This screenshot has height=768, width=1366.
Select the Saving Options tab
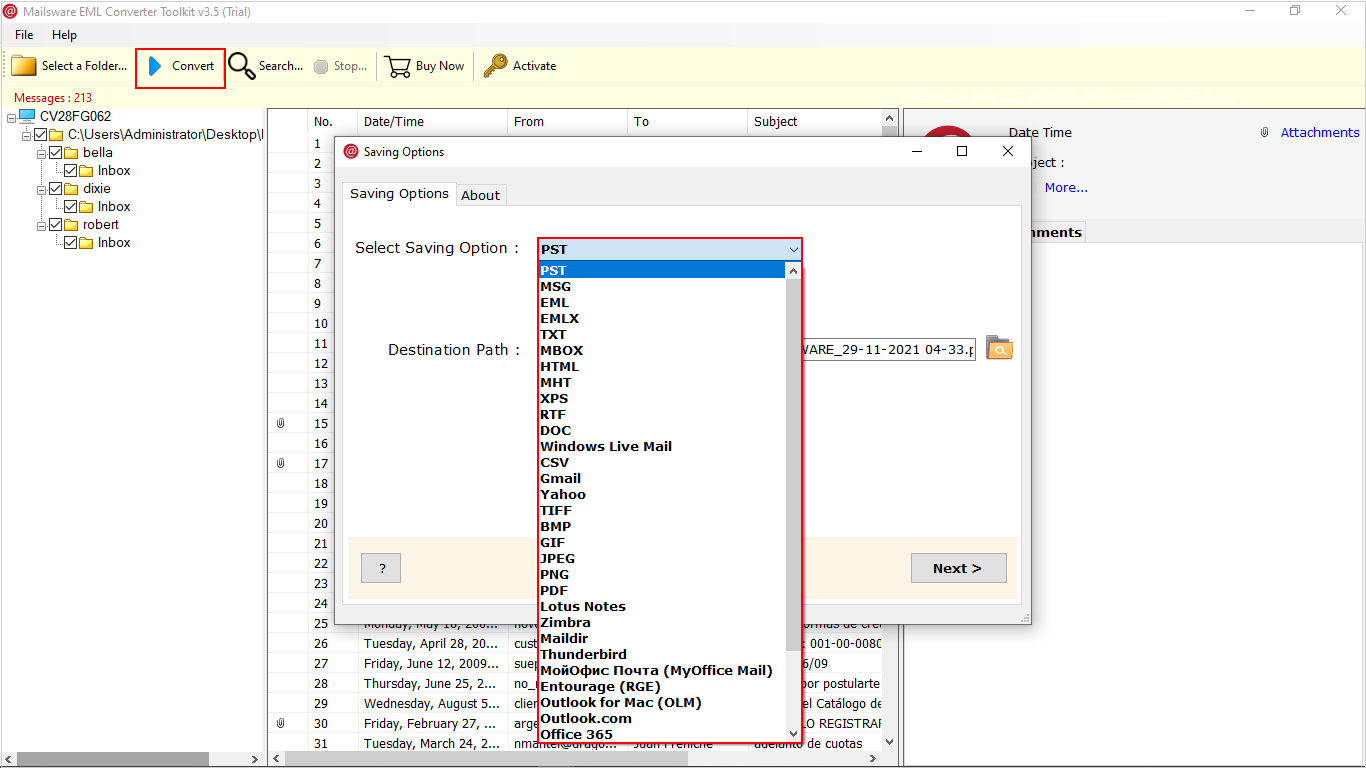pyautogui.click(x=399, y=194)
